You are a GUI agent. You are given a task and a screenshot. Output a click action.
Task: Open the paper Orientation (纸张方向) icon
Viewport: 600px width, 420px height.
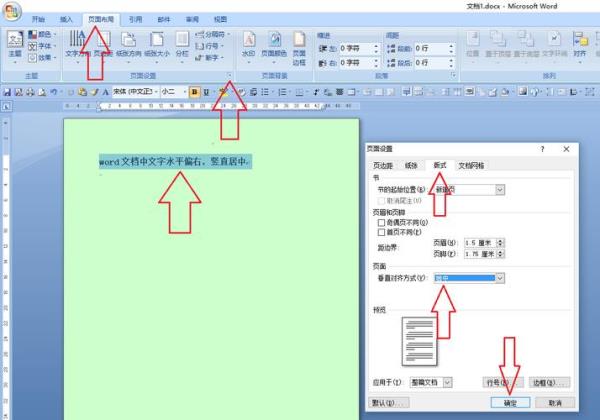(x=129, y=43)
